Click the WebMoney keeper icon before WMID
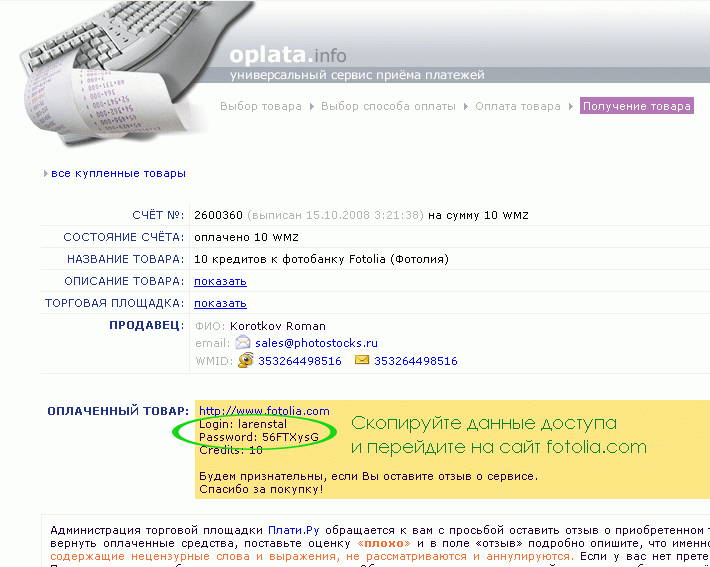710x567 pixels. (x=245, y=360)
